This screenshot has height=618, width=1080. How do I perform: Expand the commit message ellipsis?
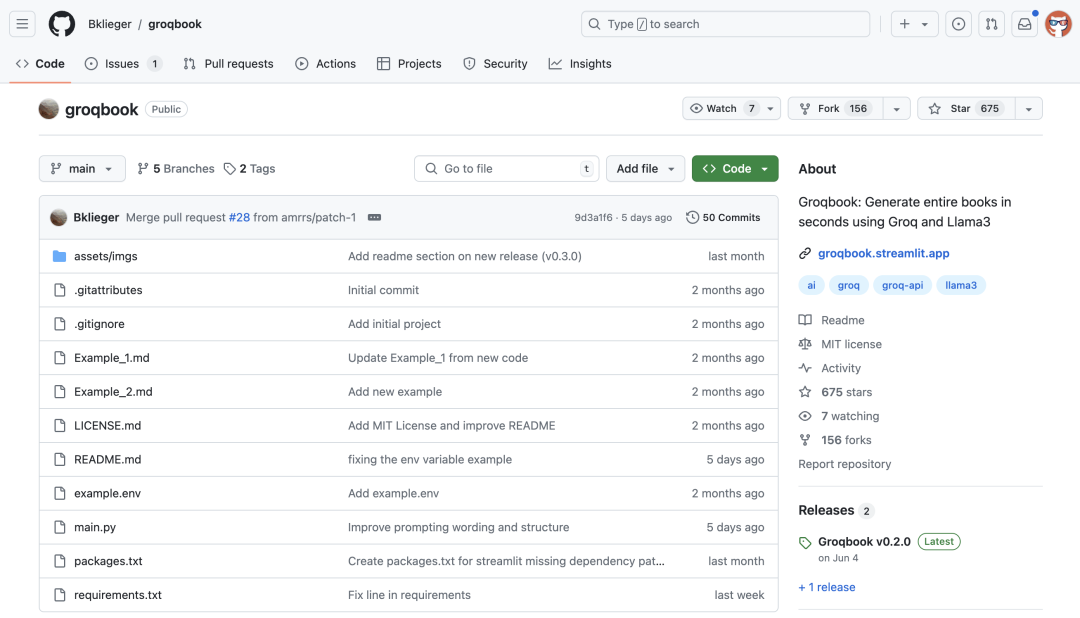point(374,218)
